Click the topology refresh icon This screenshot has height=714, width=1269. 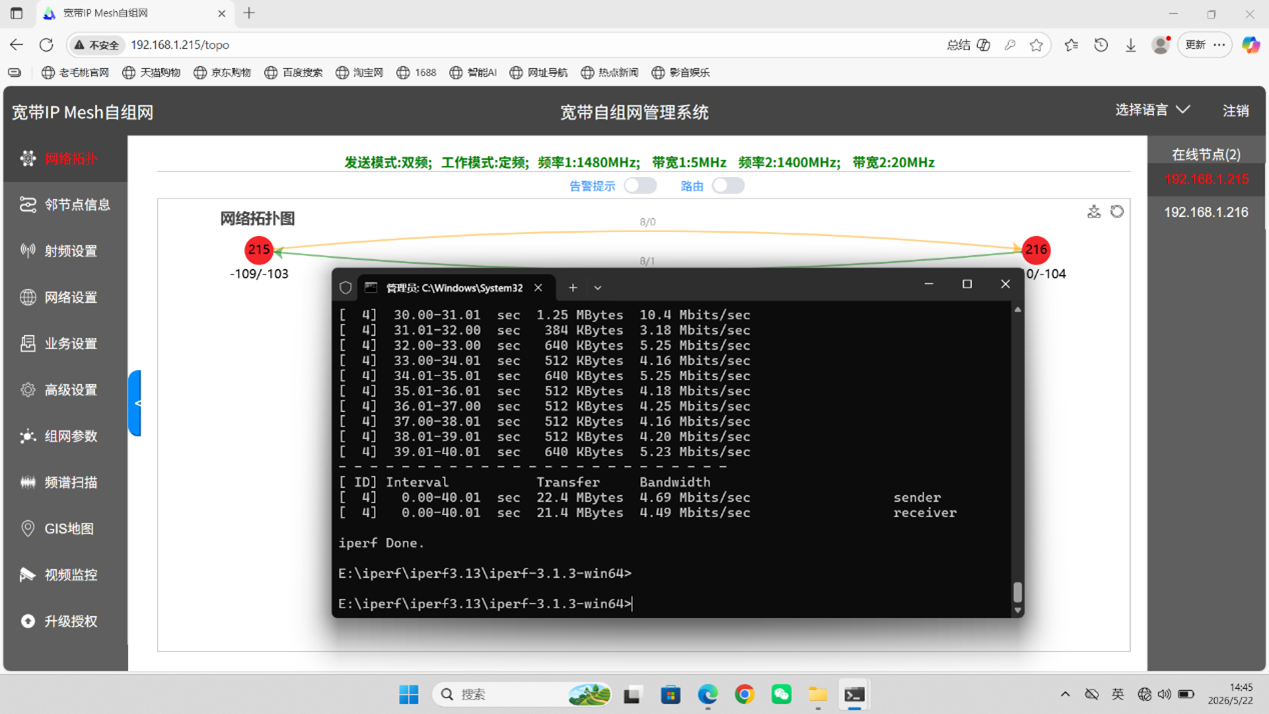1117,212
